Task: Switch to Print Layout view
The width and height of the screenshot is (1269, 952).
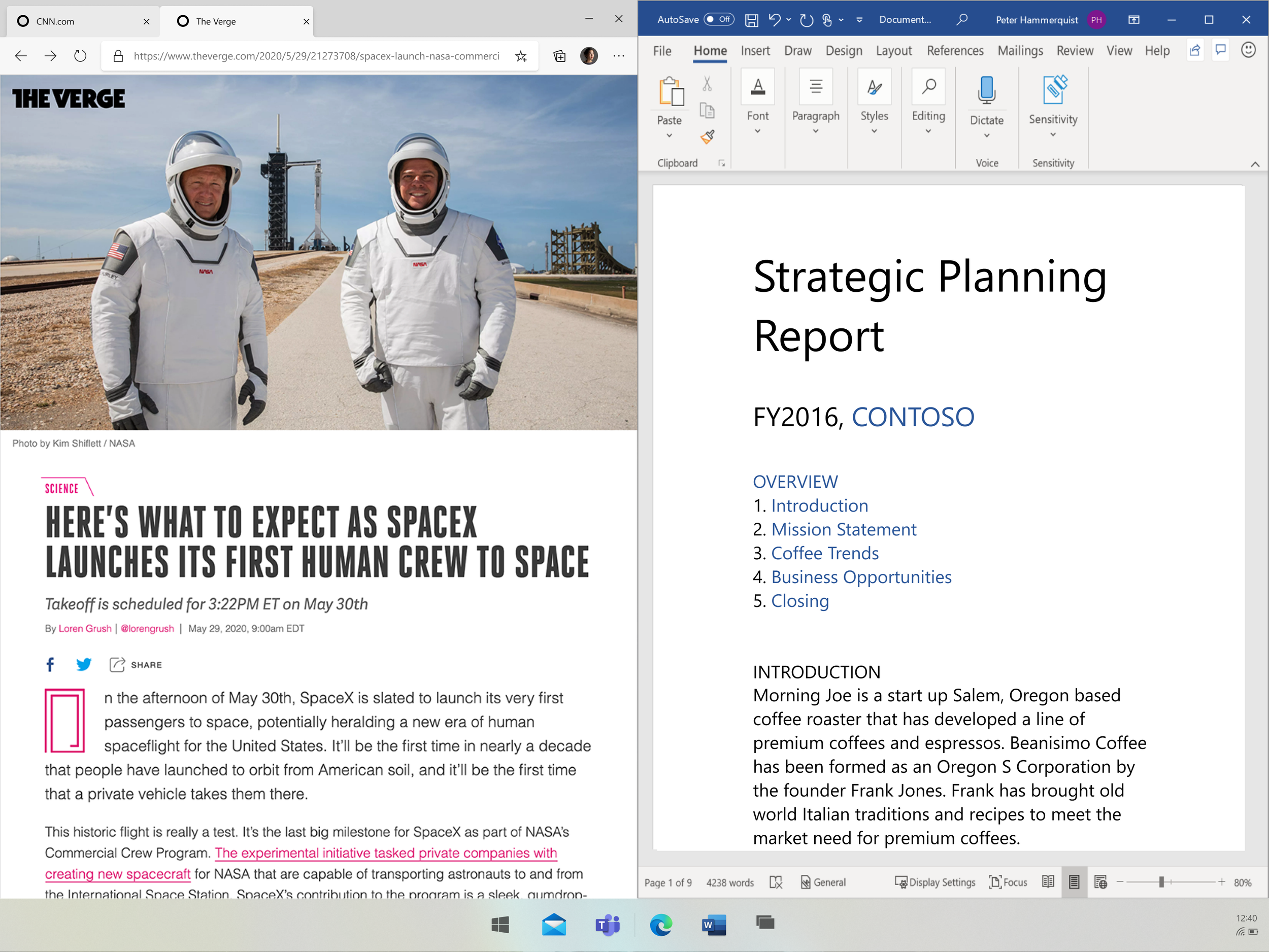Action: pos(1074,882)
